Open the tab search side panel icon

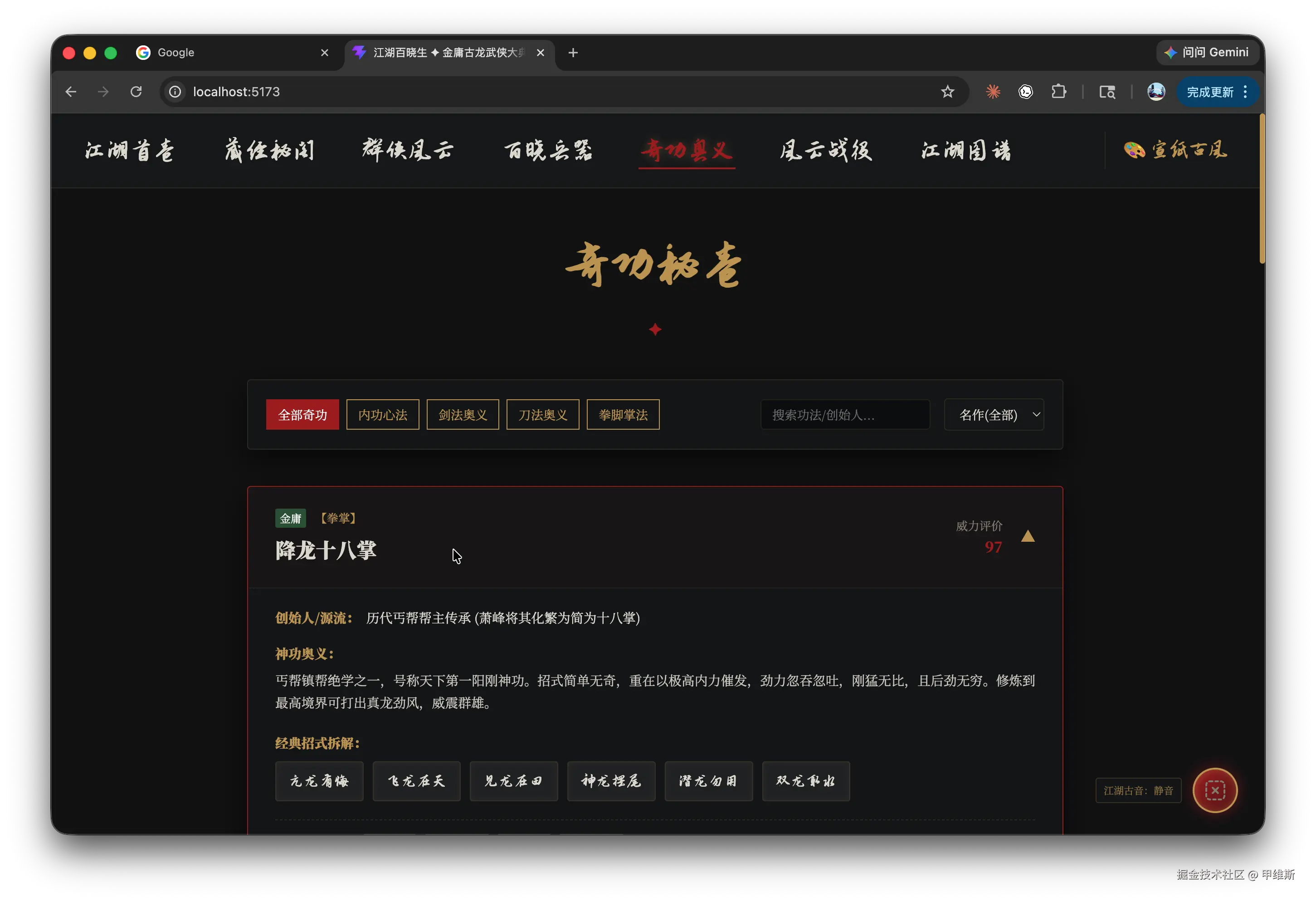(1107, 92)
